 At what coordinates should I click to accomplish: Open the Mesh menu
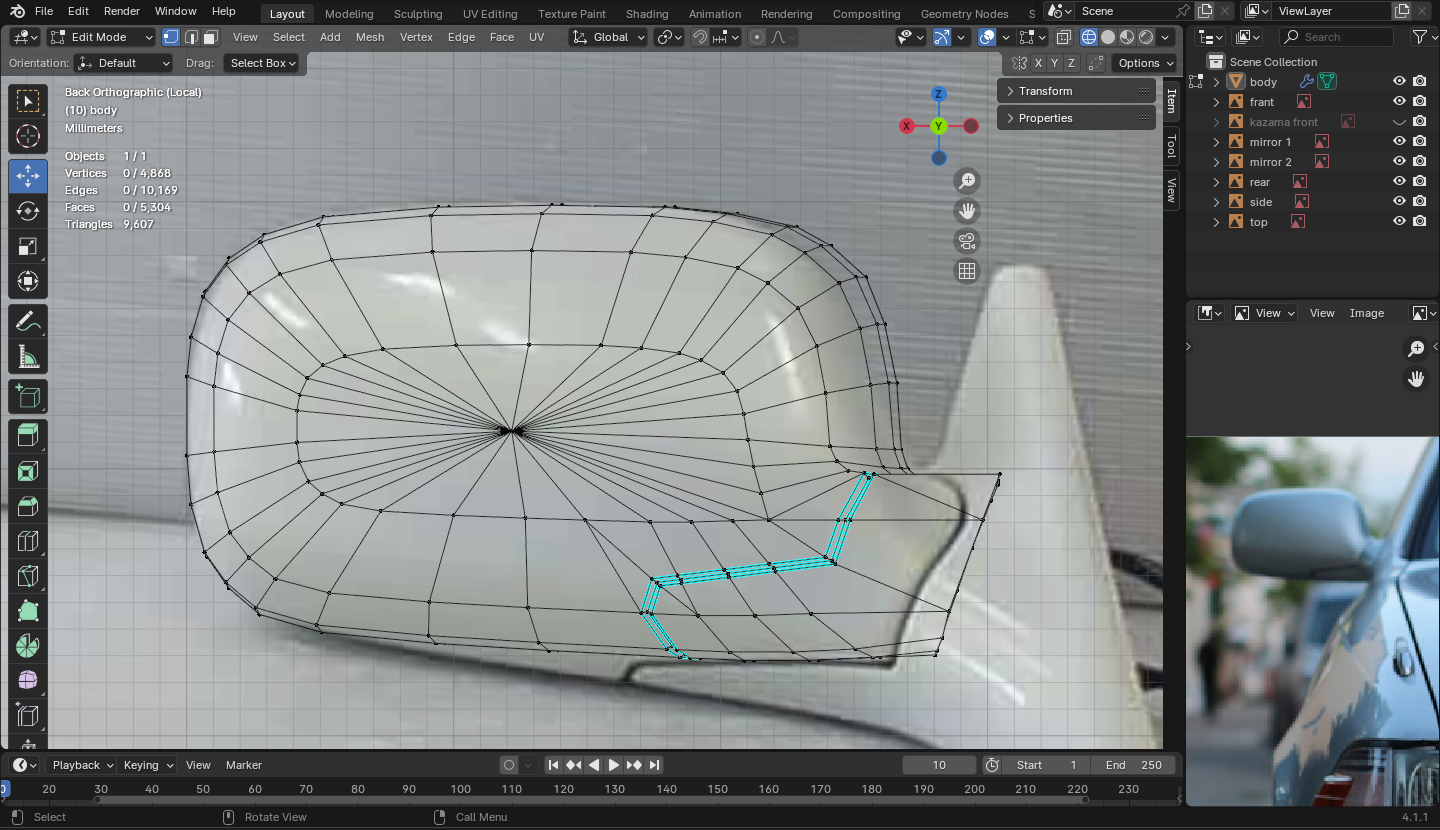pos(369,37)
